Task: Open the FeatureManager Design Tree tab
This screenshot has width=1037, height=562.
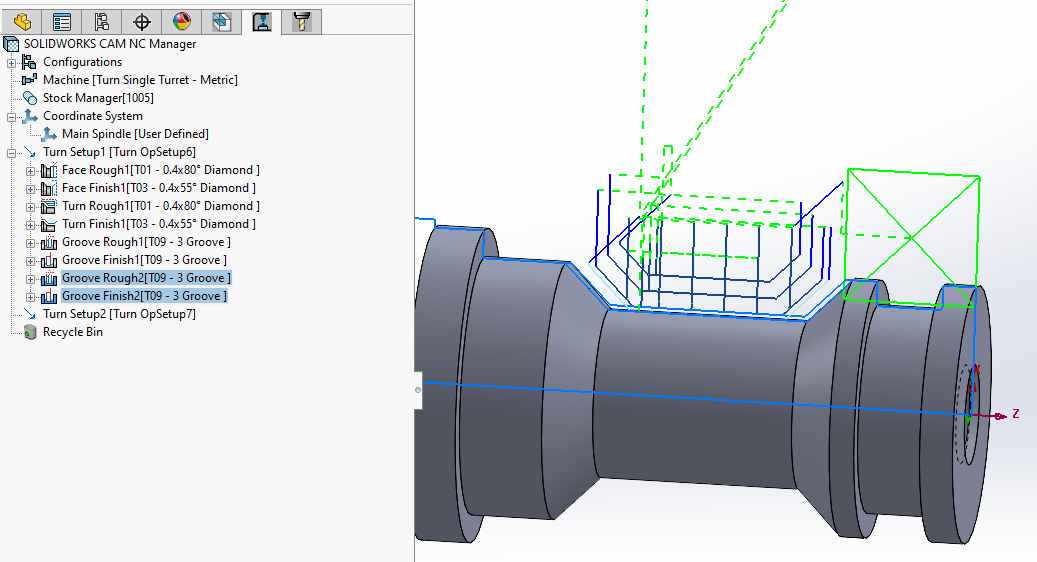Action: (x=22, y=21)
